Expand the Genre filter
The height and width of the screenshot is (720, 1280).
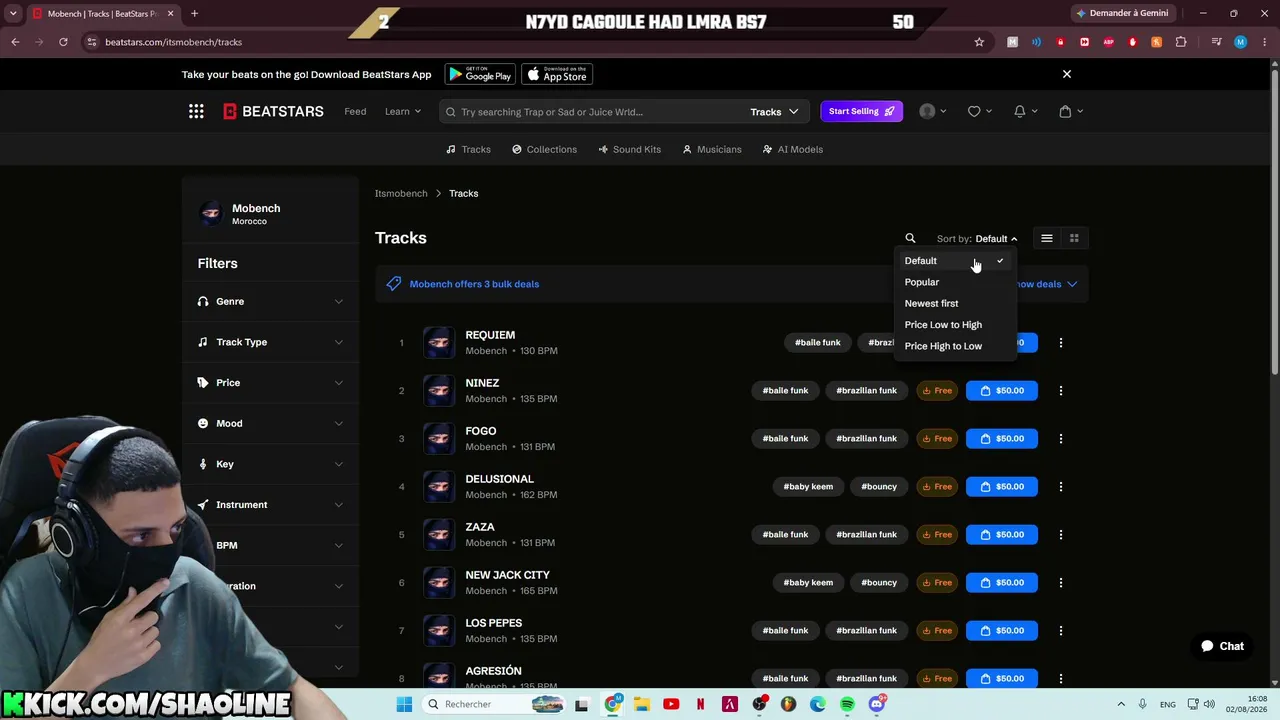pos(271,301)
